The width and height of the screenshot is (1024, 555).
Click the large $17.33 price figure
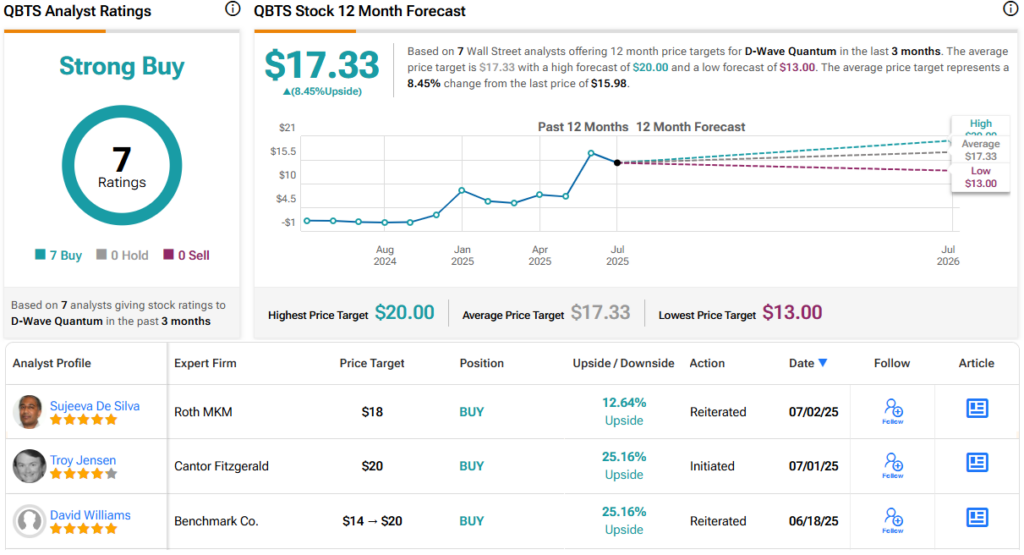(321, 65)
